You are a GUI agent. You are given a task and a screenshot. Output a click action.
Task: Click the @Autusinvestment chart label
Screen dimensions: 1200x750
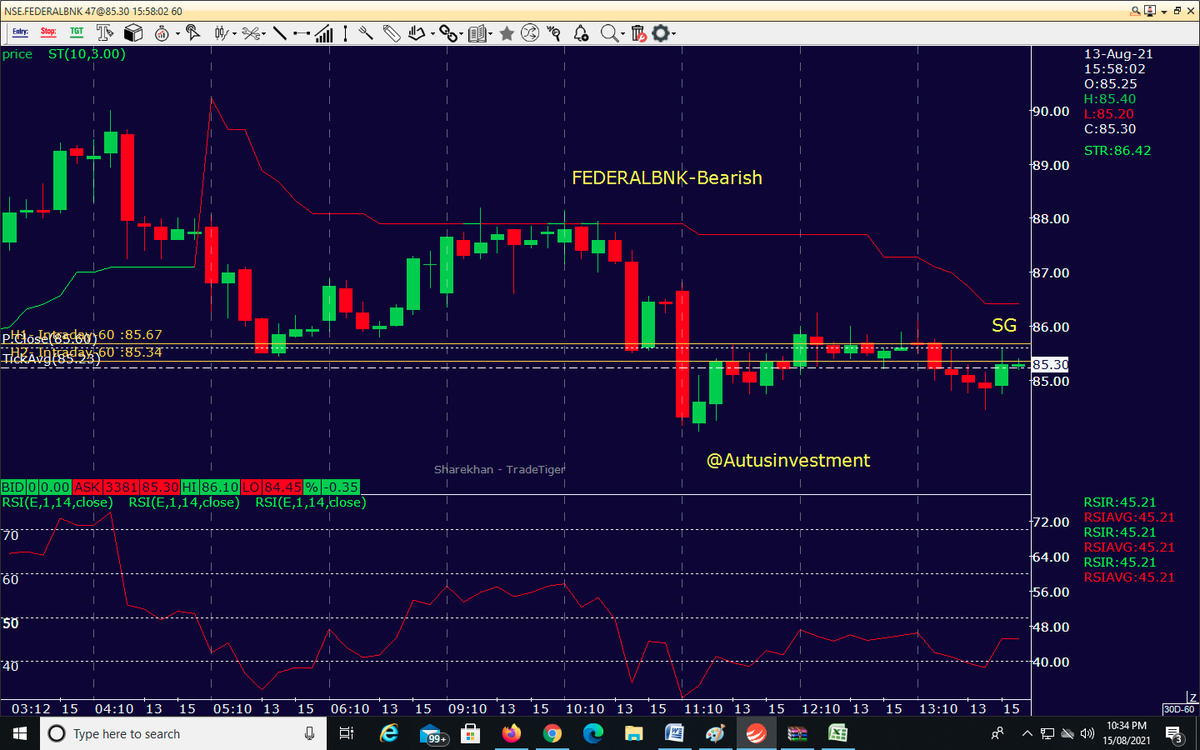[788, 461]
